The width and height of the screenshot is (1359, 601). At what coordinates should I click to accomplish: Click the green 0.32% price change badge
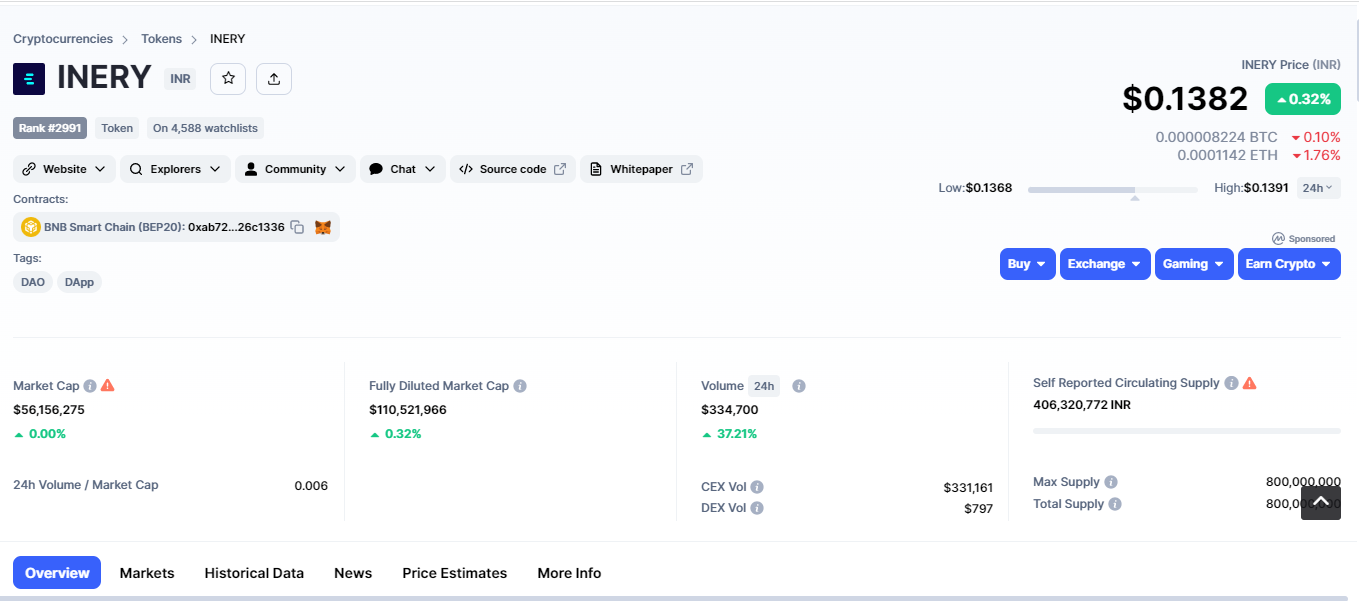click(1303, 99)
